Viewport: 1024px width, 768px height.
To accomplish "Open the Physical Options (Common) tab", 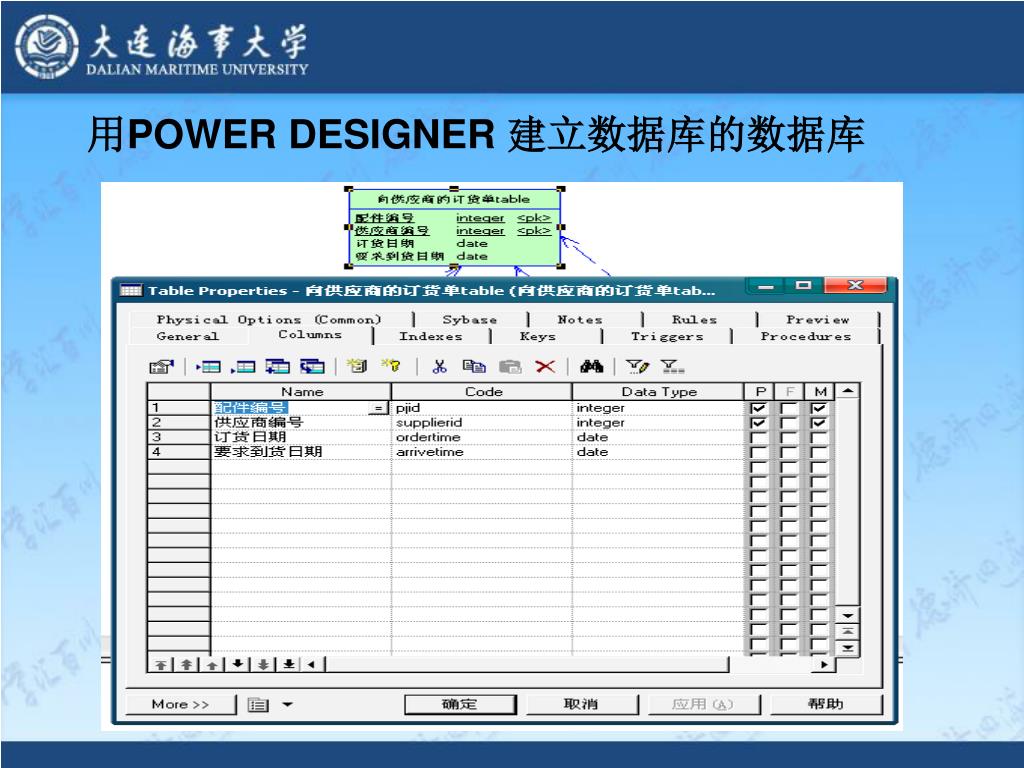I will (x=268, y=319).
